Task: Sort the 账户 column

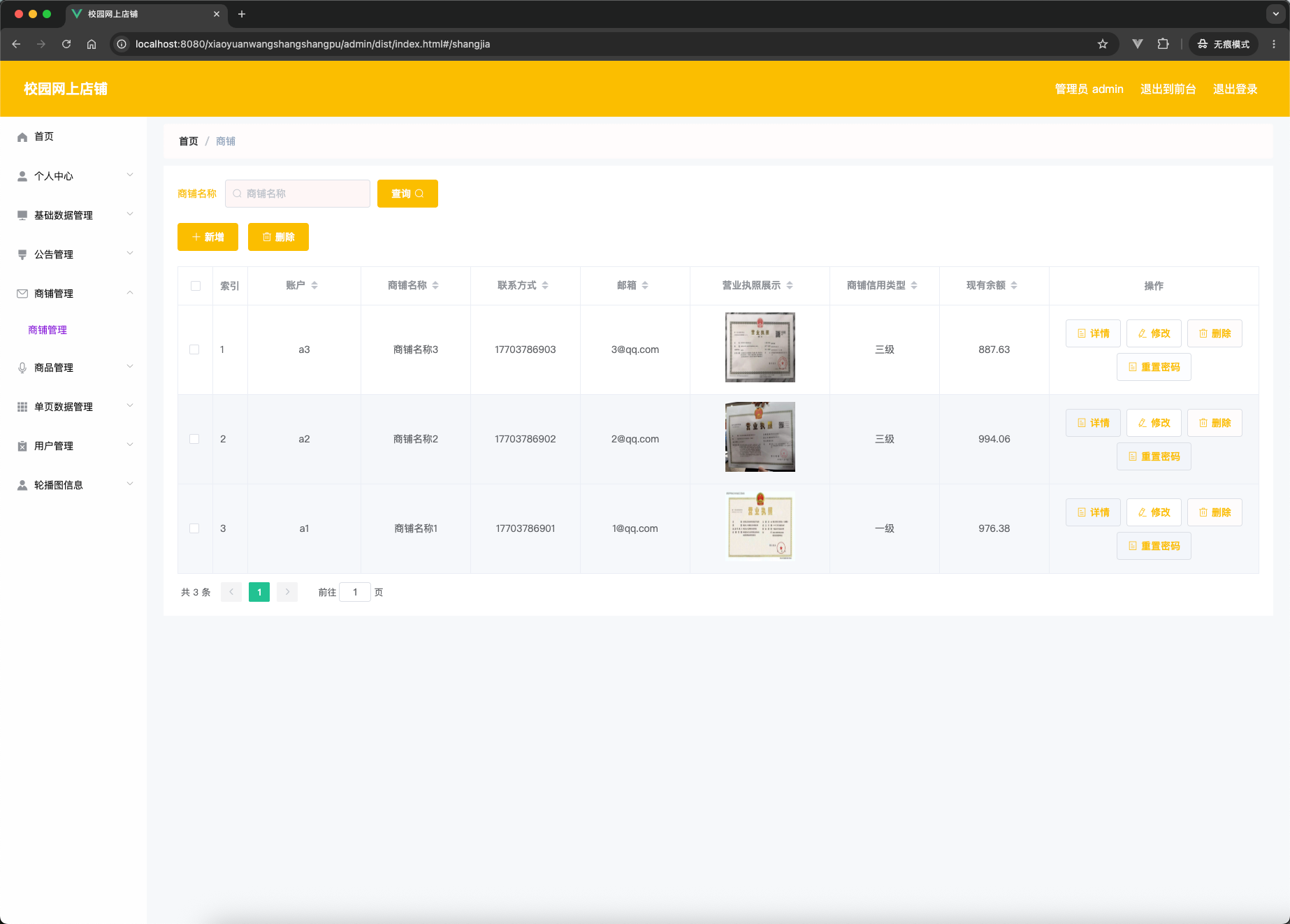Action: [314, 285]
